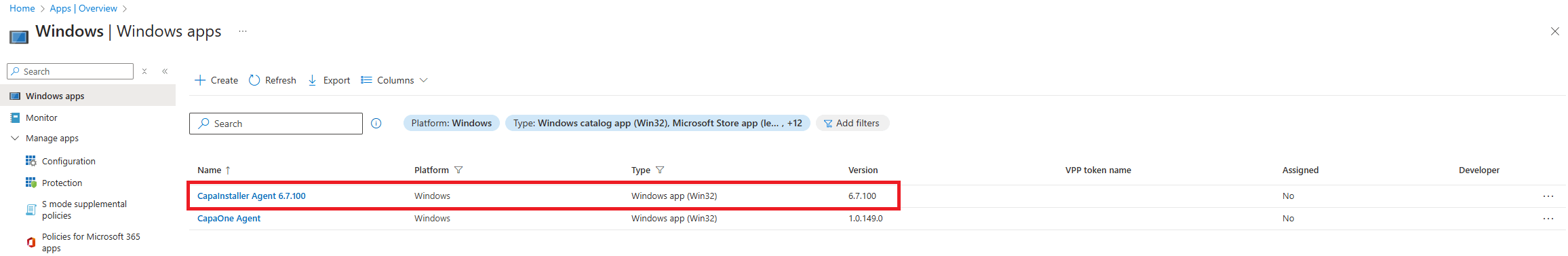Clear the sidebar search with X icon
This screenshot has width=1568, height=256.
tap(144, 71)
